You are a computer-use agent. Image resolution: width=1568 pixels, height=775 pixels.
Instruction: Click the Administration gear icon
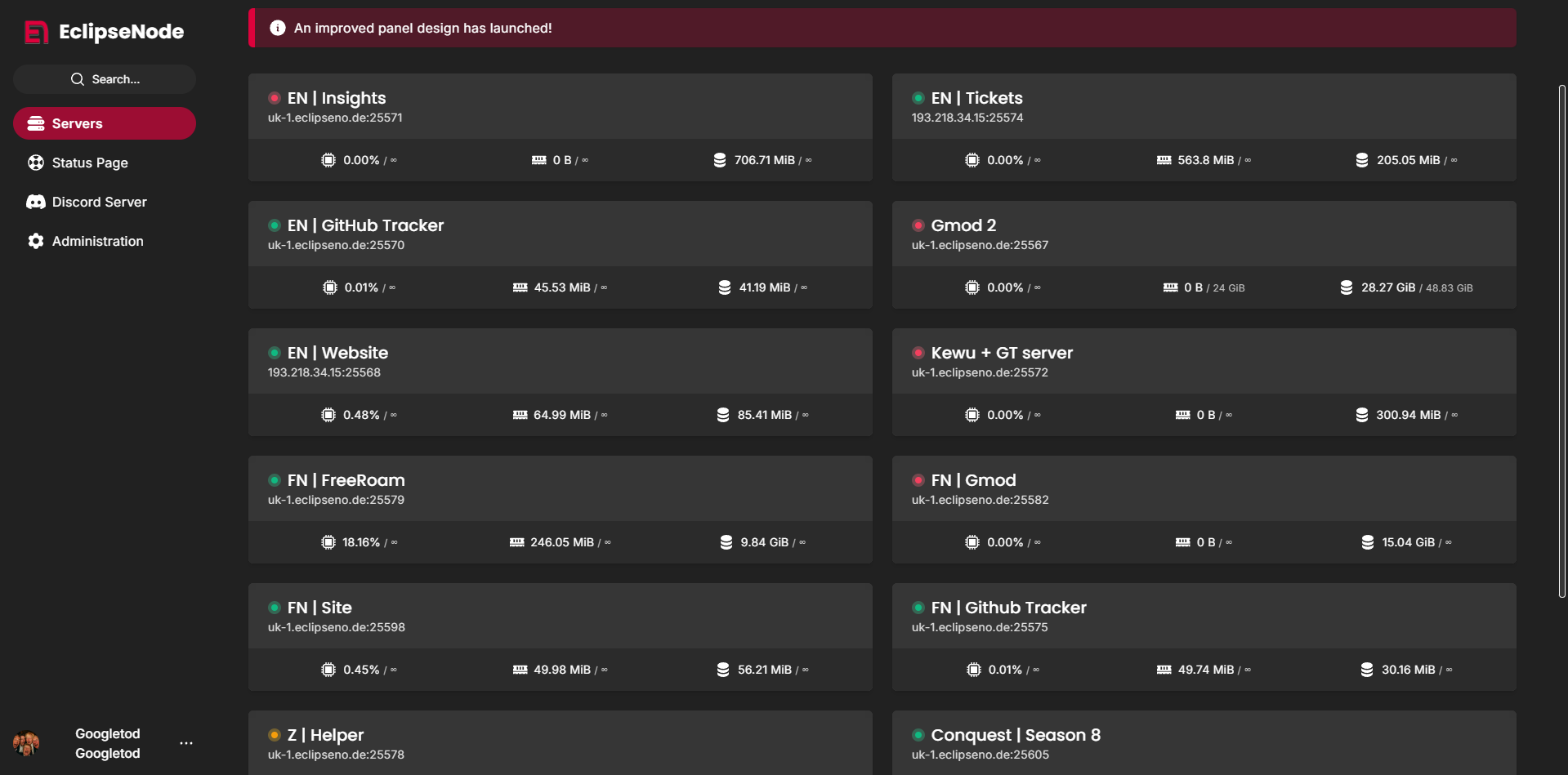(36, 241)
